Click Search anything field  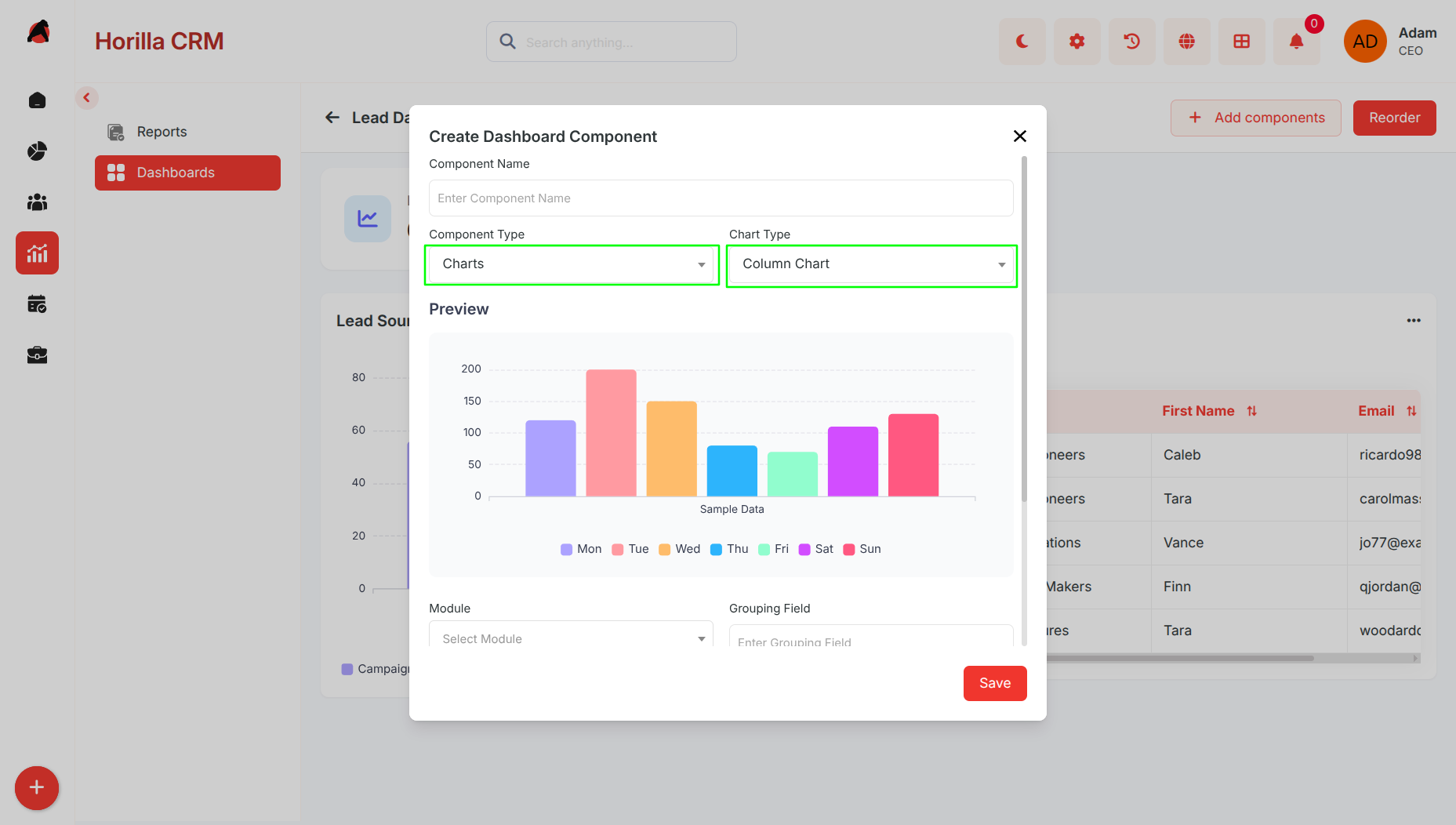pos(612,42)
